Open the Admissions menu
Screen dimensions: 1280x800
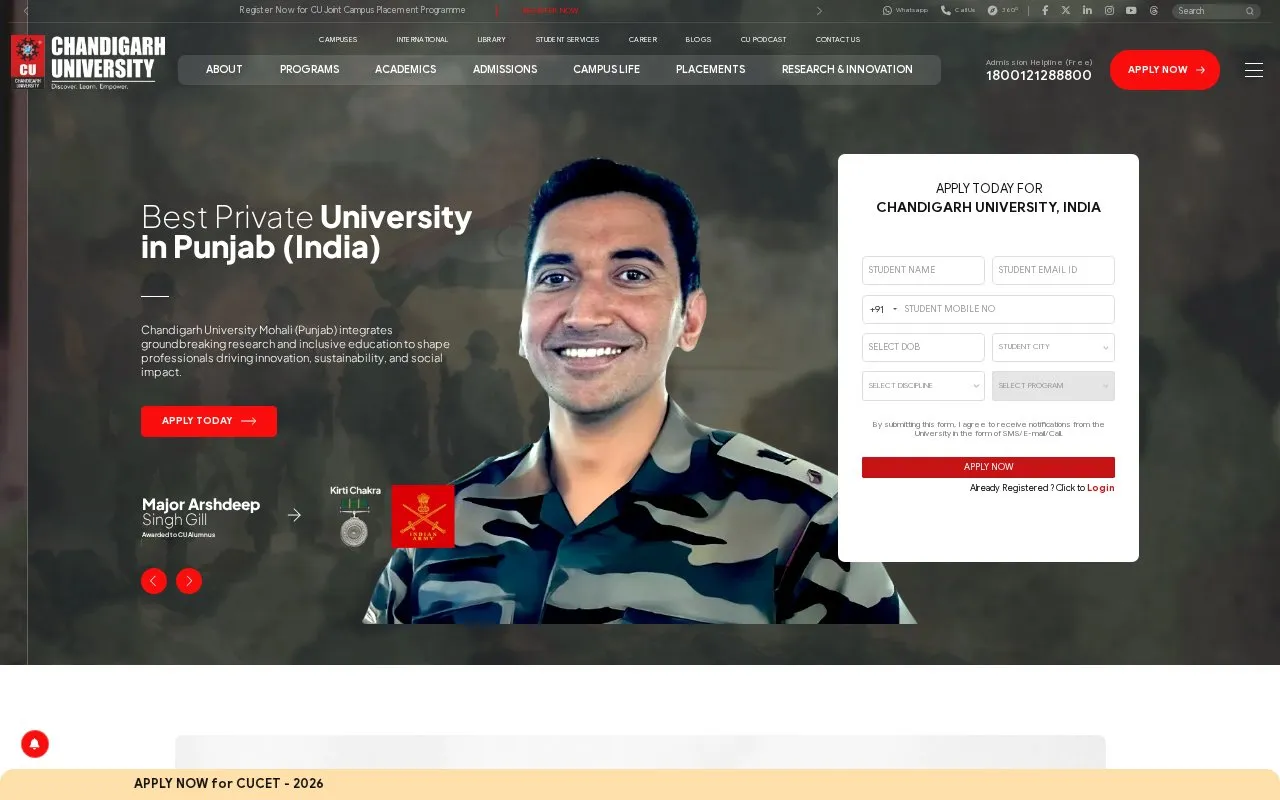pos(505,69)
